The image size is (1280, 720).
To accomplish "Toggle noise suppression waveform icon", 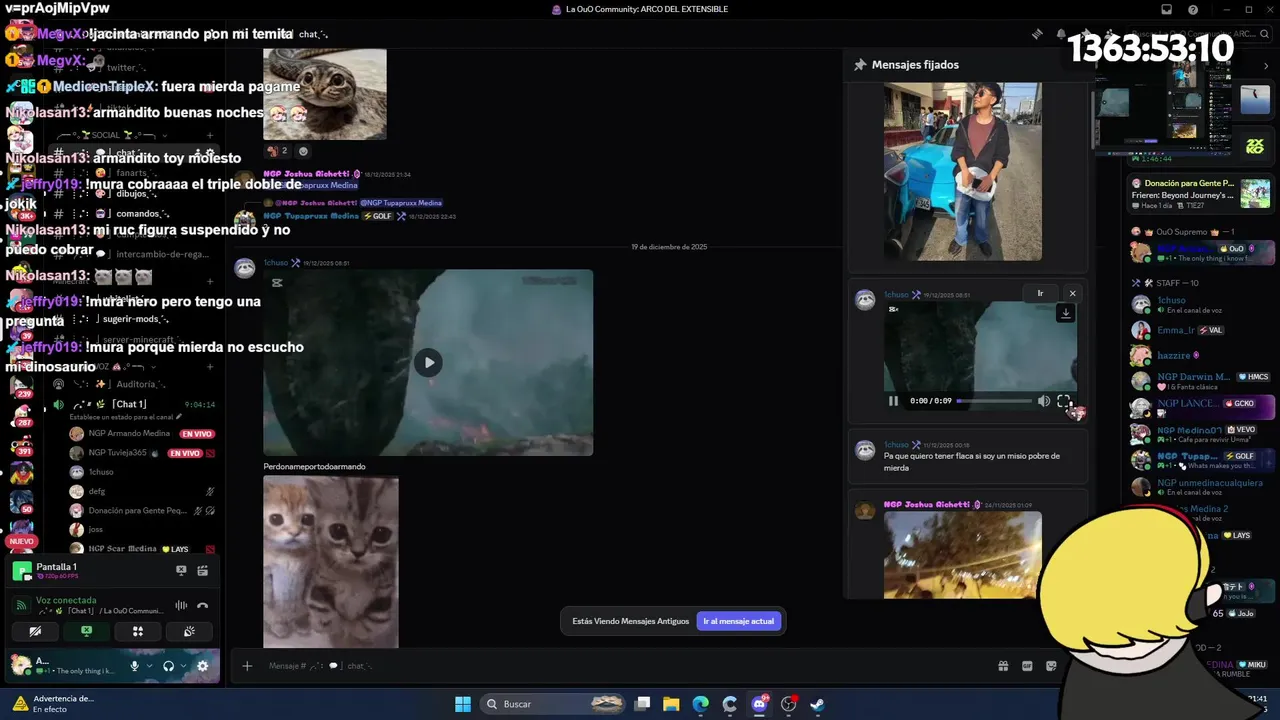I will coord(181,605).
